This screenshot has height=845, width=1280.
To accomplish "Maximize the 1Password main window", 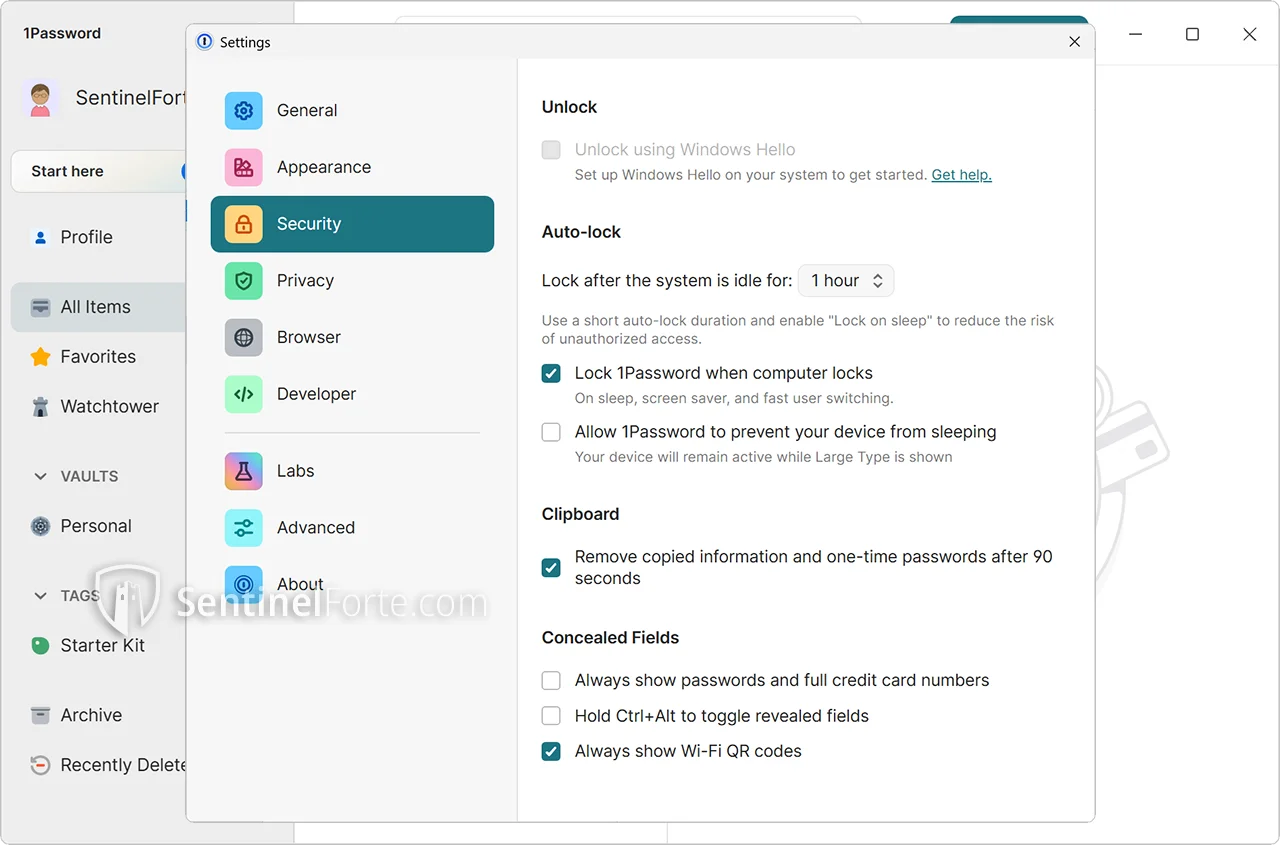I will (1192, 34).
